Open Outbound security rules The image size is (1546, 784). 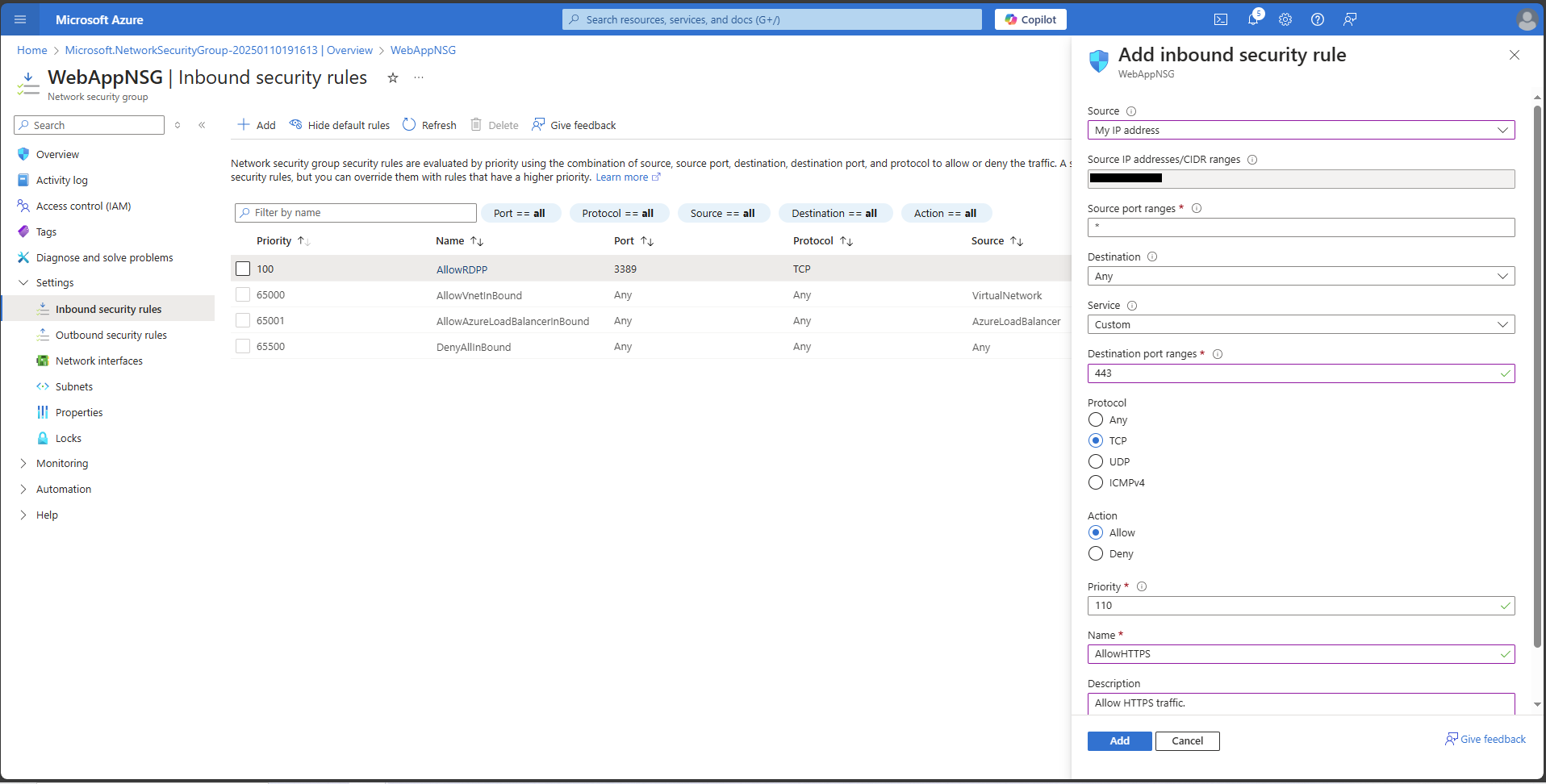coord(111,335)
